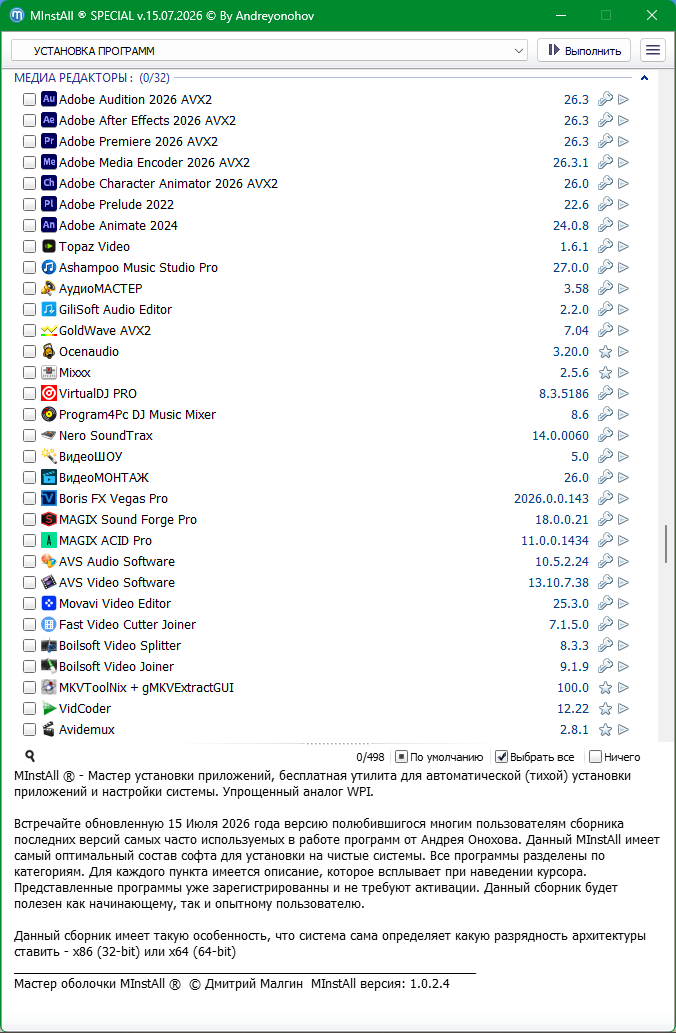
Task: Click the Выполнить button
Action: pos(584,51)
